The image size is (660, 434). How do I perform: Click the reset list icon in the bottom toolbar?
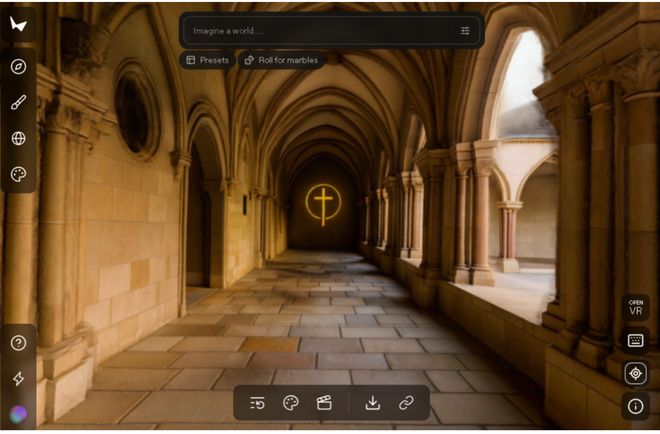pyautogui.click(x=257, y=403)
